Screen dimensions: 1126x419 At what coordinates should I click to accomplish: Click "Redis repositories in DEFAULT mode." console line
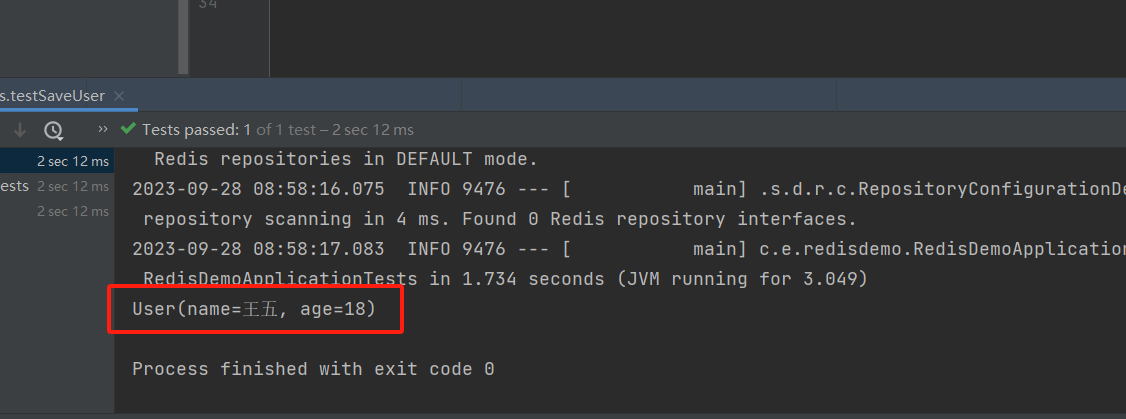(x=346, y=159)
